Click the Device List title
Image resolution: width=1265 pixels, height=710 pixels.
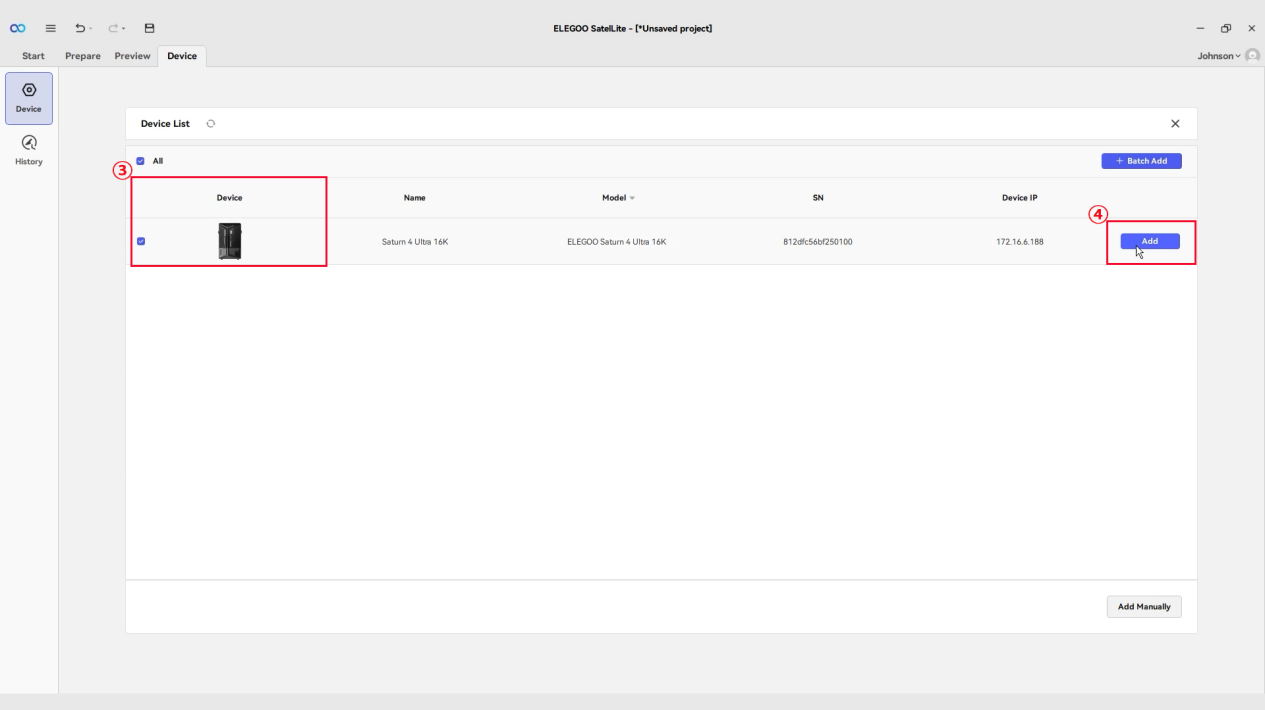(165, 124)
